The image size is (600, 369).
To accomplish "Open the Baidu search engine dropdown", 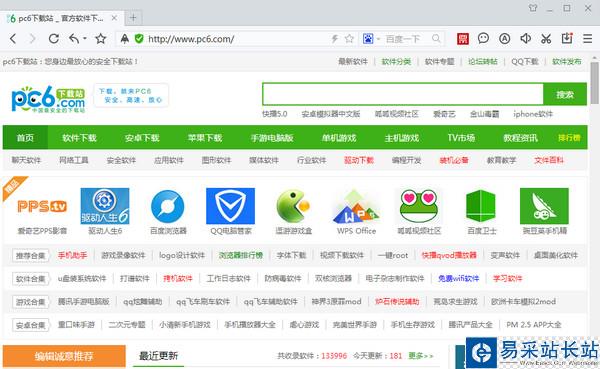I will click(378, 39).
